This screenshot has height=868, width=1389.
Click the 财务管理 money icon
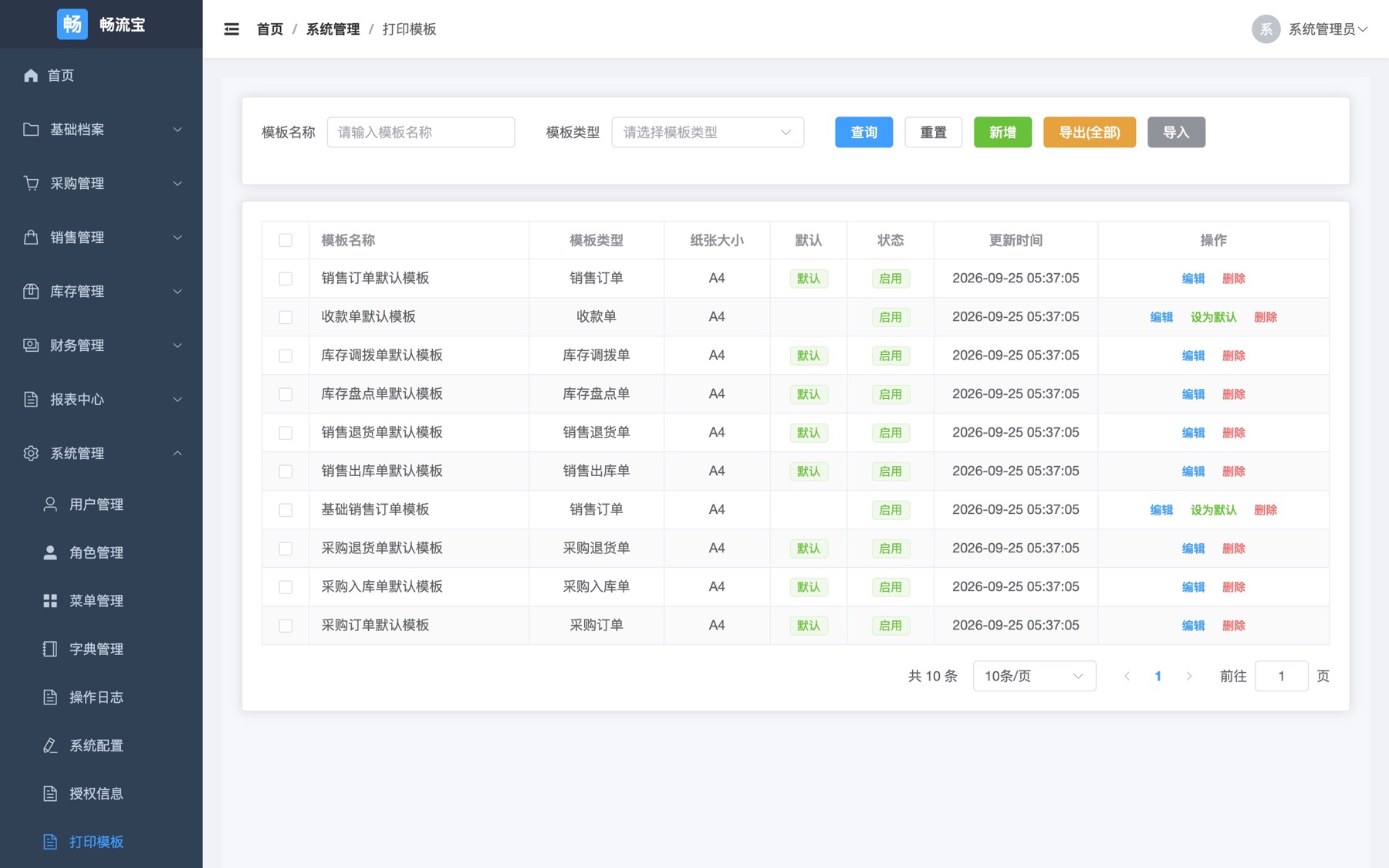click(x=31, y=345)
